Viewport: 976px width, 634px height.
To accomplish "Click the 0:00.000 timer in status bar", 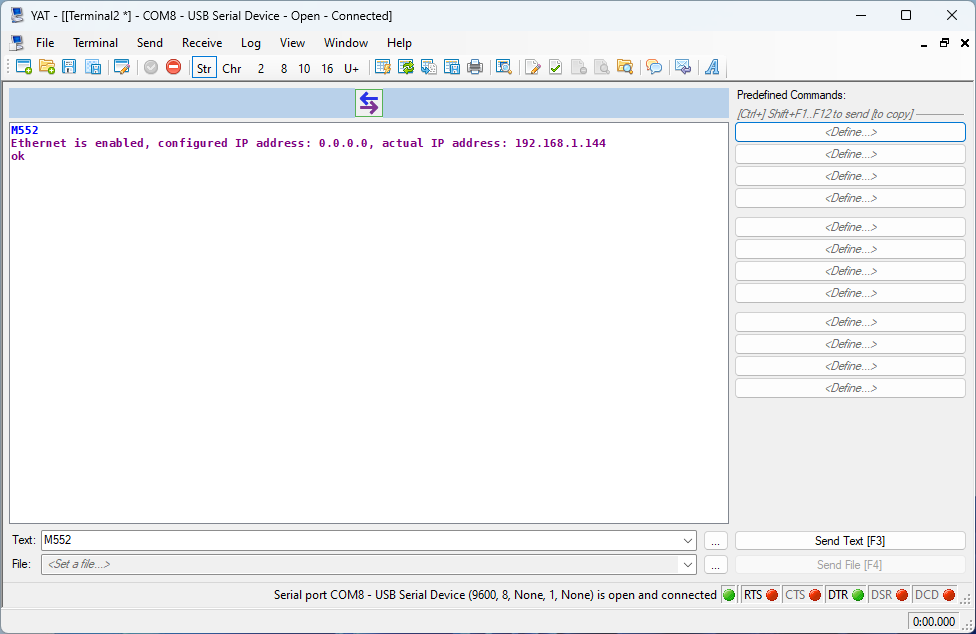I will 934,622.
